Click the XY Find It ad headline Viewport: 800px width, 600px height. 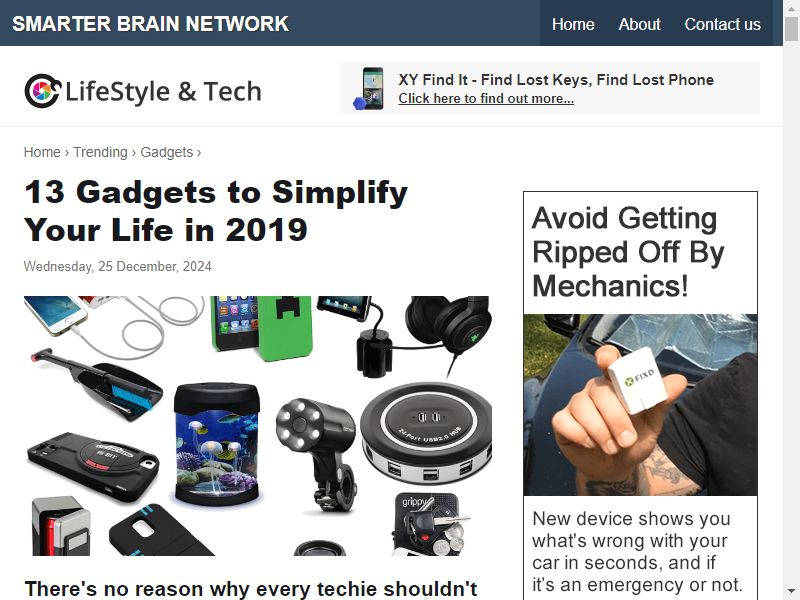[556, 80]
